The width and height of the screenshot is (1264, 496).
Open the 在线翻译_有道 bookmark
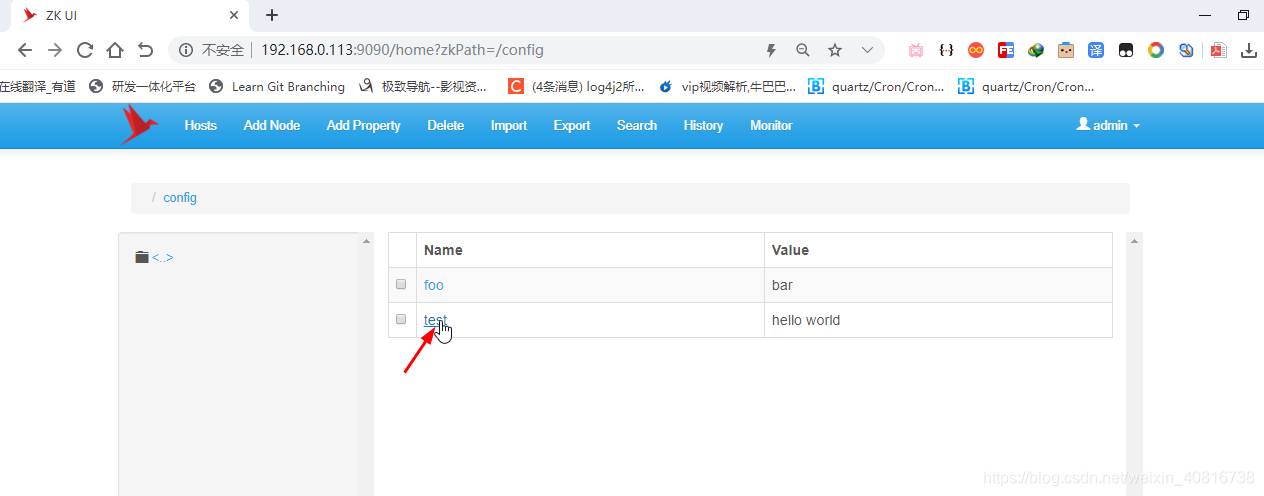(x=38, y=87)
